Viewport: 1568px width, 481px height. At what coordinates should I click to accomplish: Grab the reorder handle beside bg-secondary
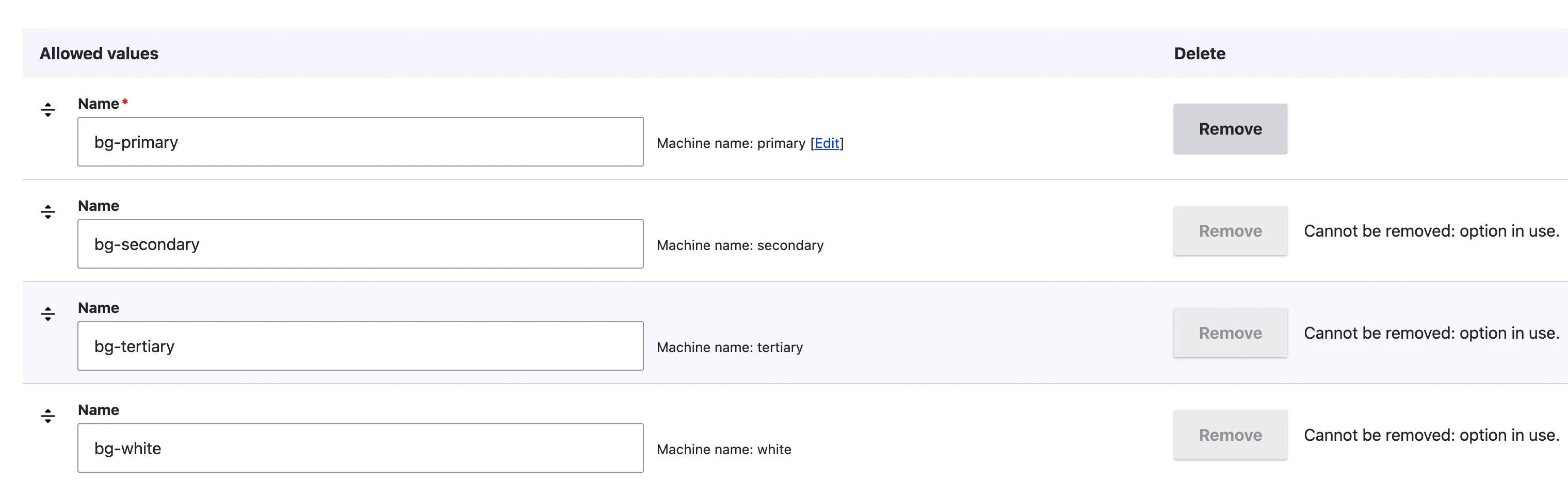click(48, 212)
